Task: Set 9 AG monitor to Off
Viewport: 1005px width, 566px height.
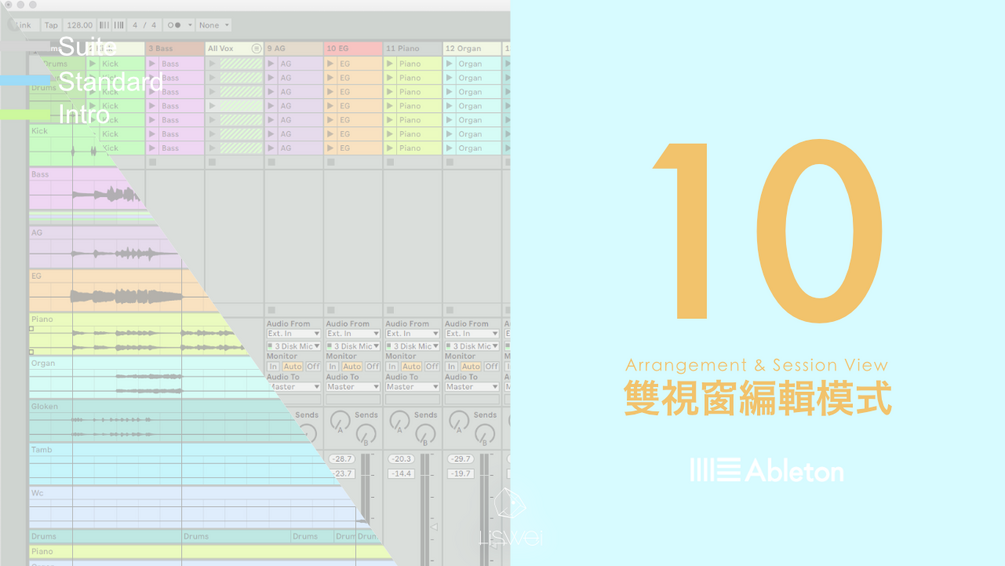Action: 313,367
